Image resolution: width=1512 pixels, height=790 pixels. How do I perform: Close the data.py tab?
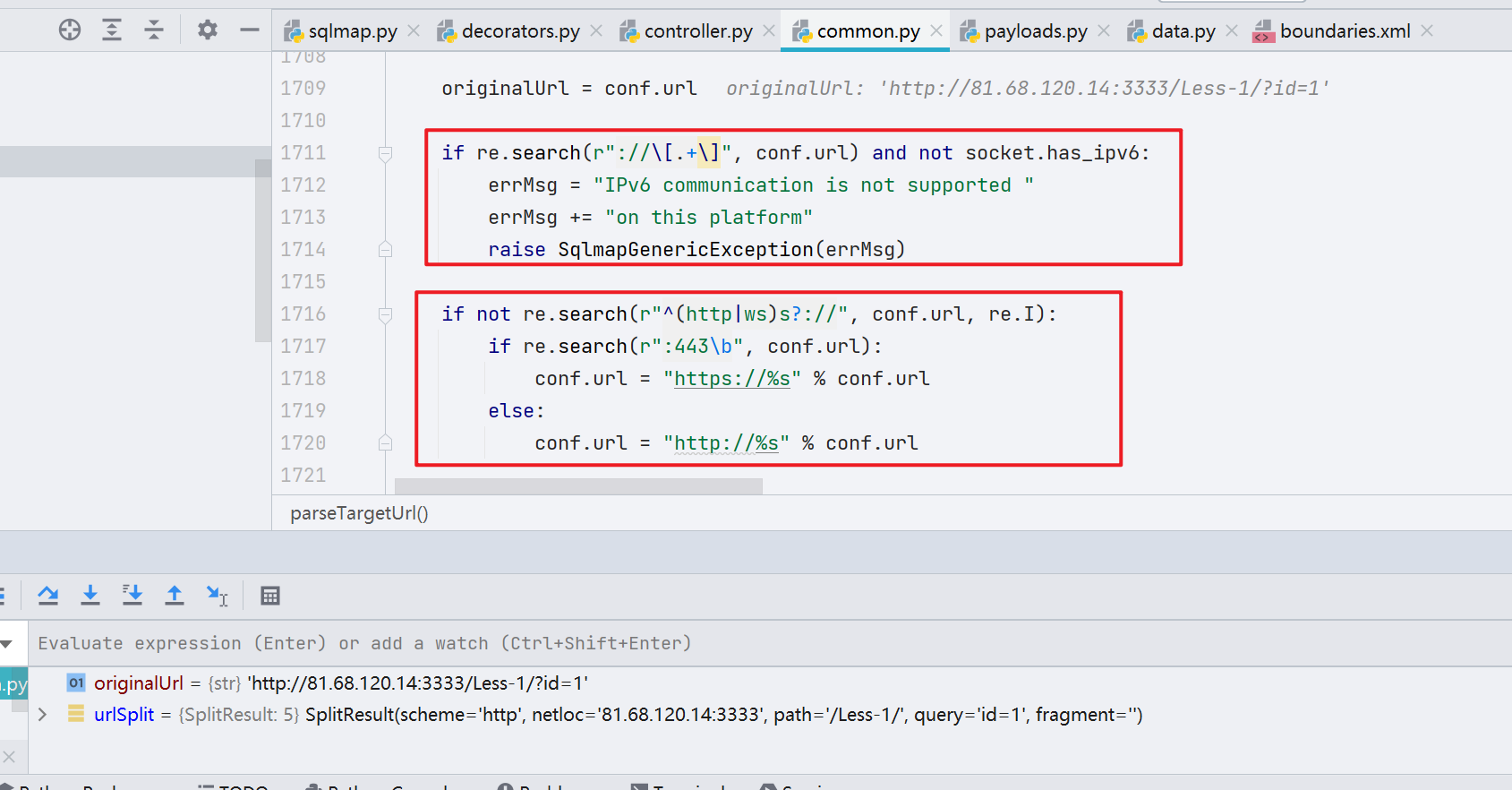1232,31
